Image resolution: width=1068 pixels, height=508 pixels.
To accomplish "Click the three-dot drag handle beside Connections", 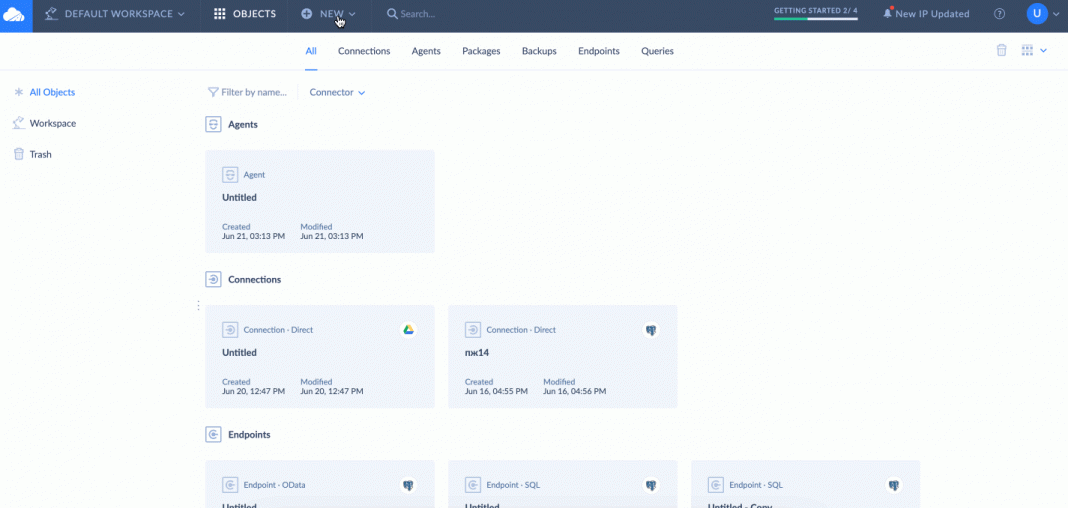I will (198, 305).
